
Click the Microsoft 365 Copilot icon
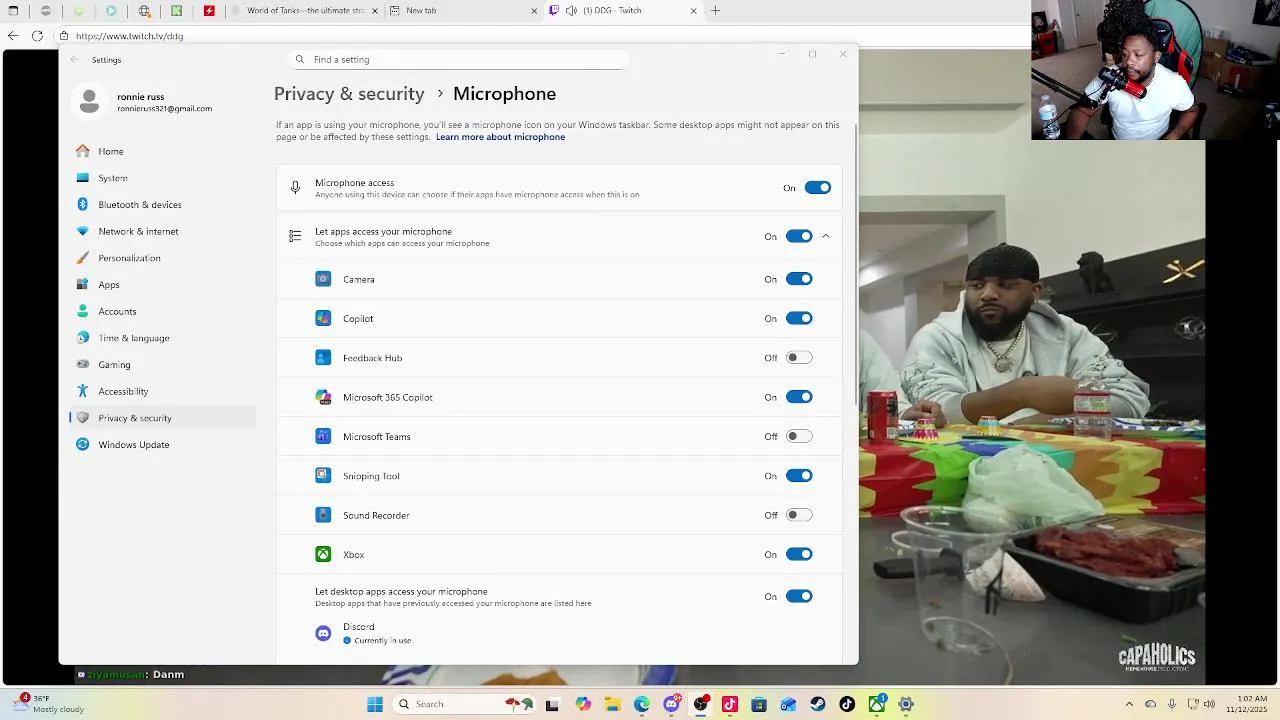(323, 397)
